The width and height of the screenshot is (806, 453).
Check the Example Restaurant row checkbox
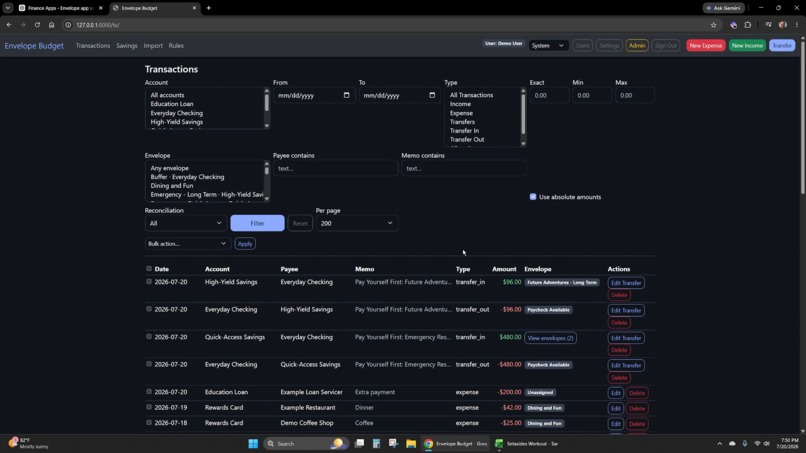[x=149, y=407]
